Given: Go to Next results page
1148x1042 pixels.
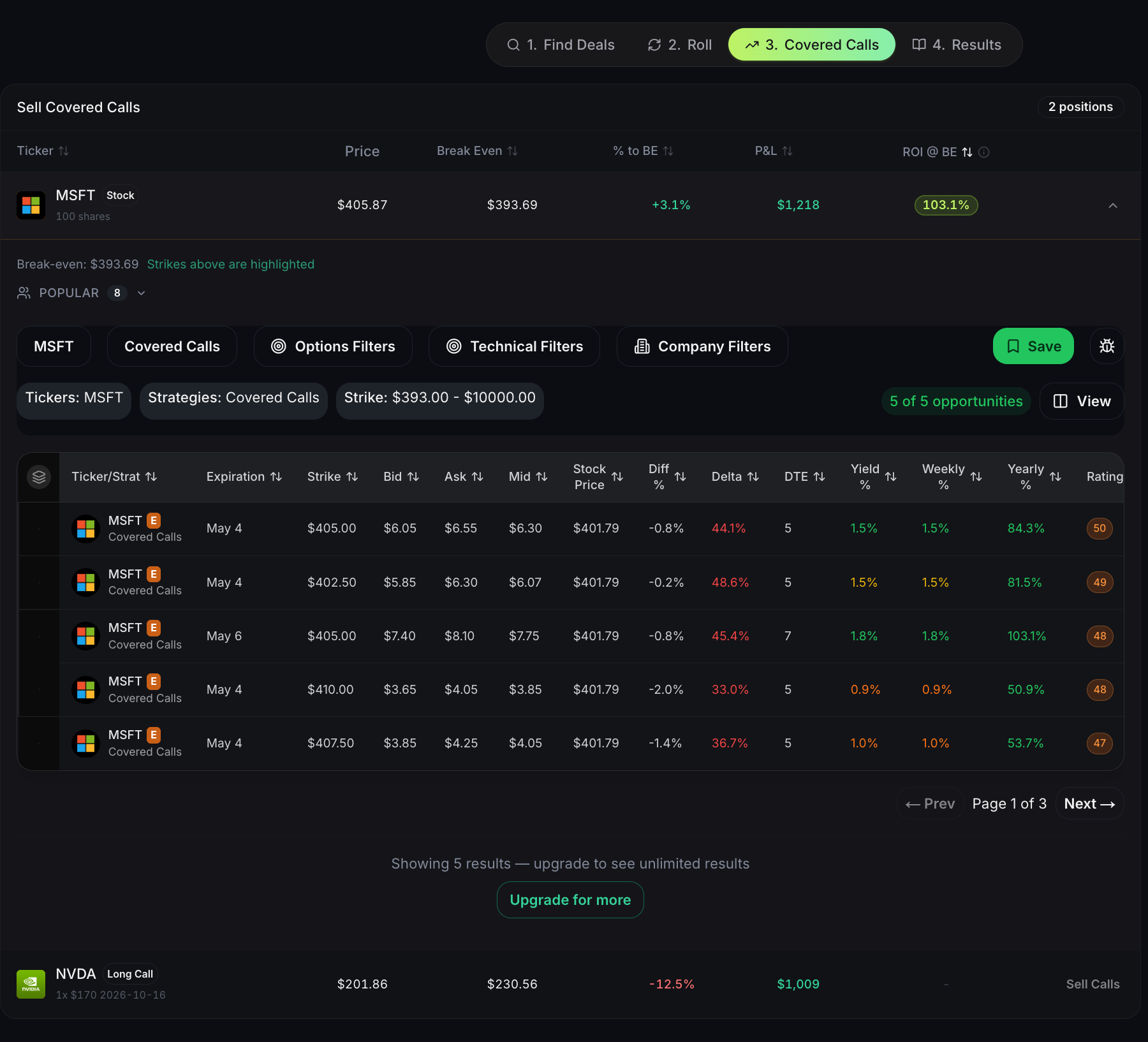Looking at the screenshot, I should pyautogui.click(x=1089, y=804).
